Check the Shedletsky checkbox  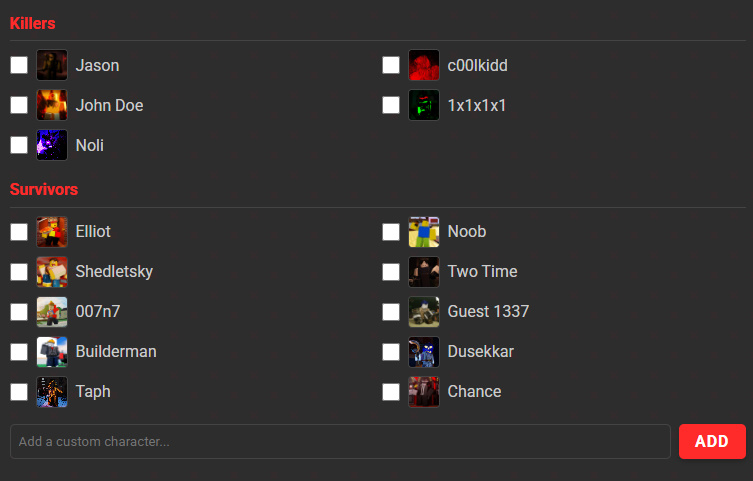coord(19,272)
